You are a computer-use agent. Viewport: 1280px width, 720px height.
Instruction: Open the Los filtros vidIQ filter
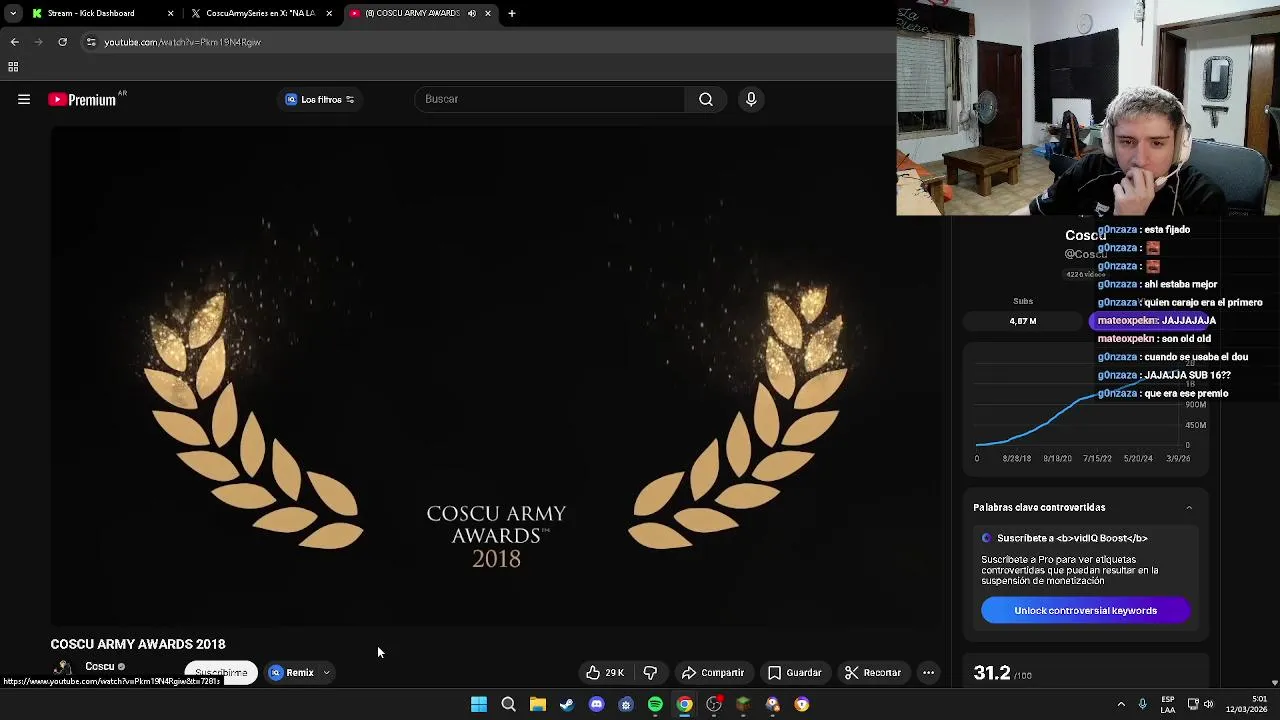(320, 99)
